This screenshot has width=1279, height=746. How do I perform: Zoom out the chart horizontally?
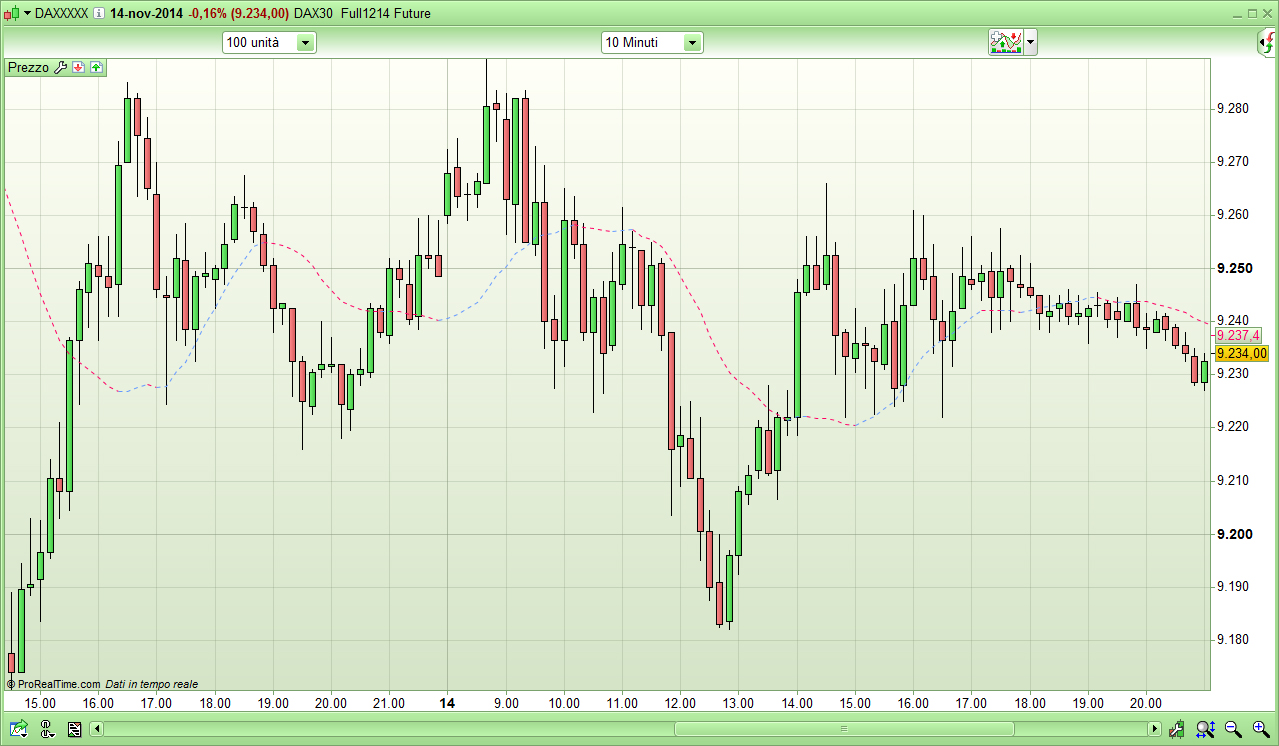pyautogui.click(x=1233, y=730)
